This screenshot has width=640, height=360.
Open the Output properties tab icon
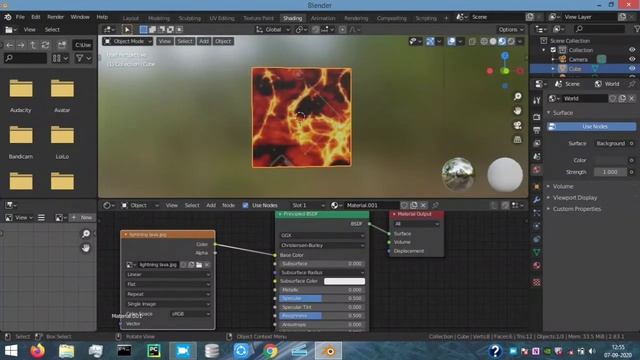tap(537, 130)
